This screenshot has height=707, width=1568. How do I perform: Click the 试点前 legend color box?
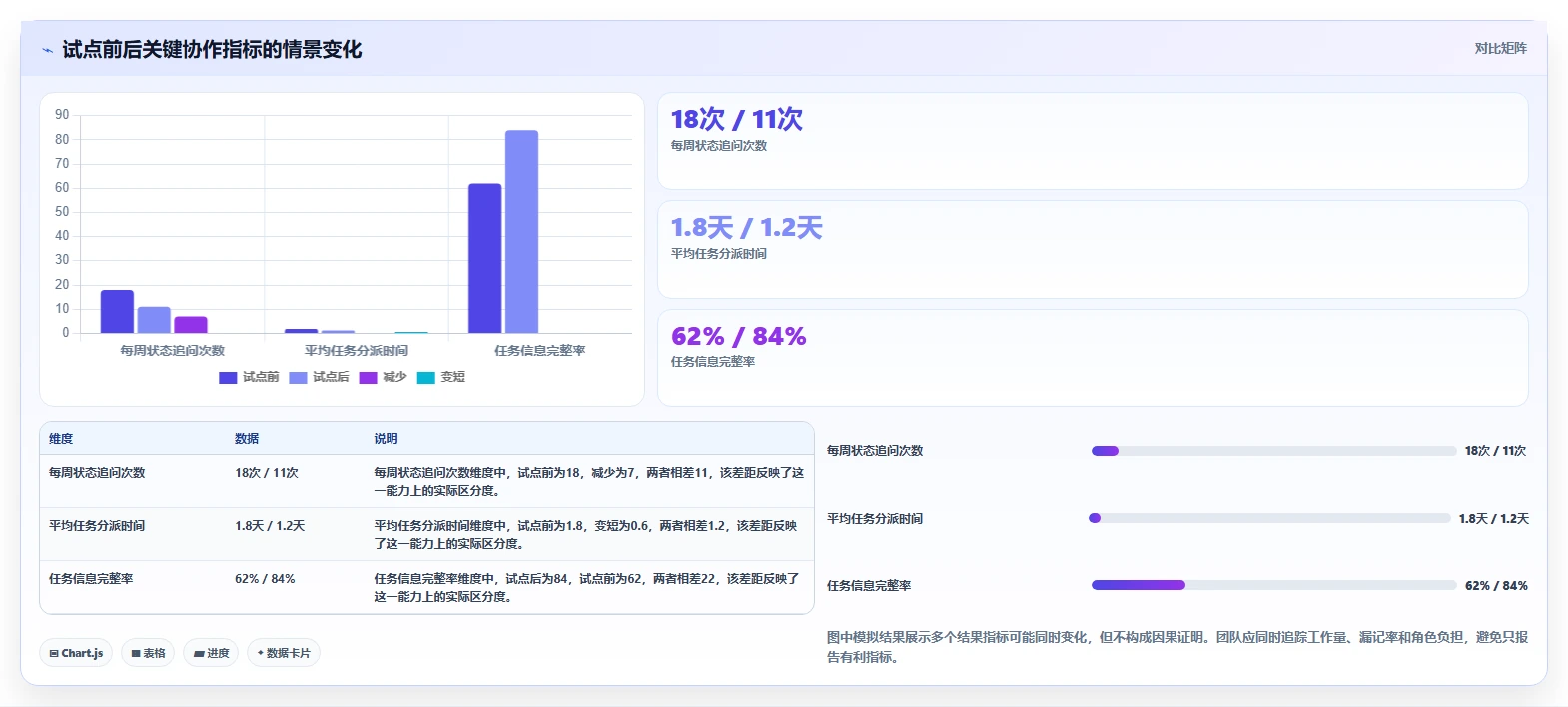point(228,377)
